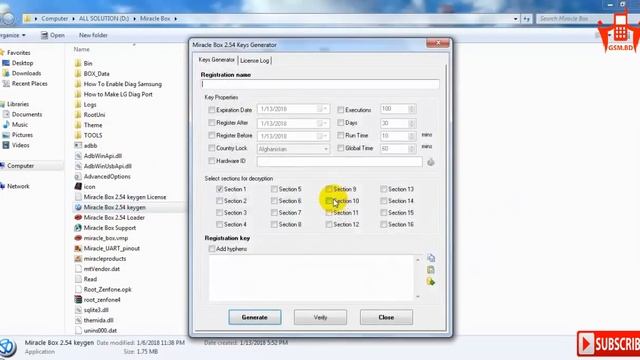
Task: Click the Registration key text area
Action: coord(312,278)
